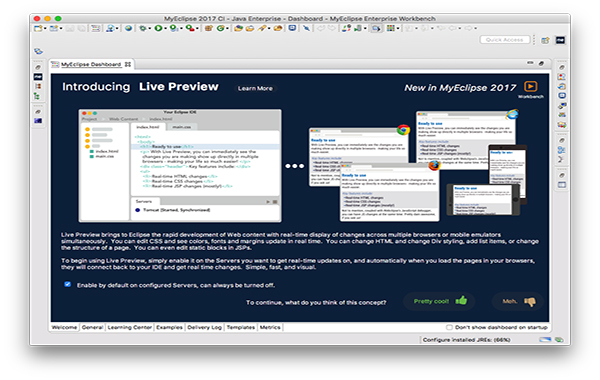Screen dimensions: 600x380
Task: Expand the Run dropdown arrow
Action: (x=165, y=29)
